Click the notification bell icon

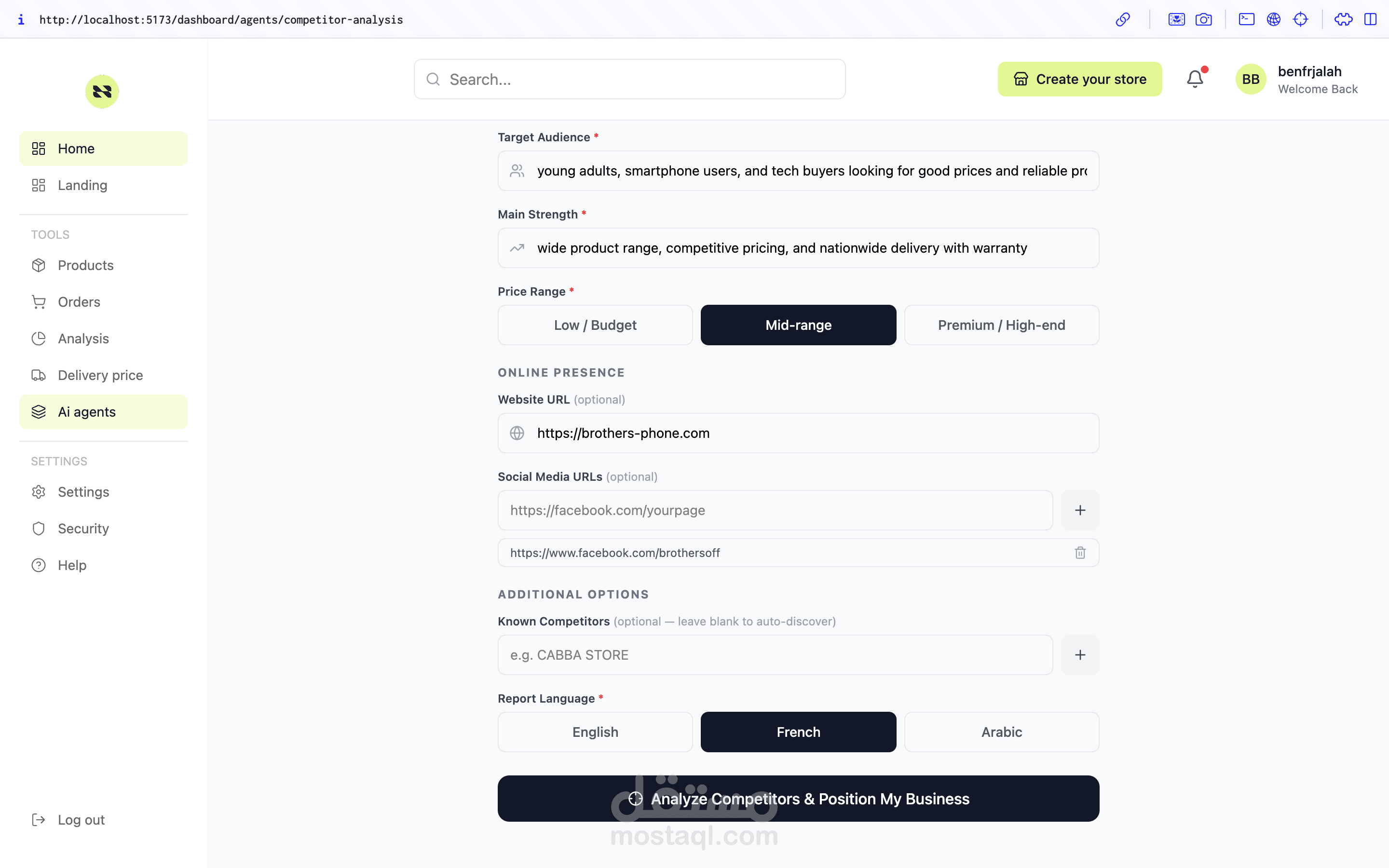(1195, 79)
